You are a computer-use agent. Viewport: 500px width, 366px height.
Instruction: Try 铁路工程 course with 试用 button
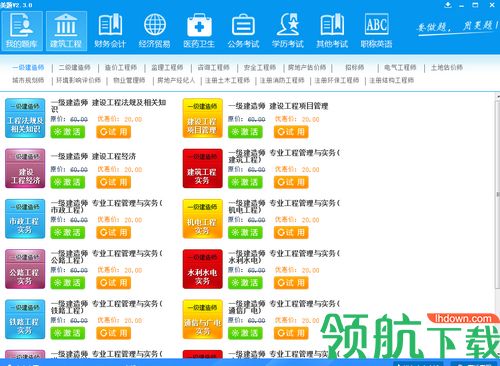coord(114,333)
